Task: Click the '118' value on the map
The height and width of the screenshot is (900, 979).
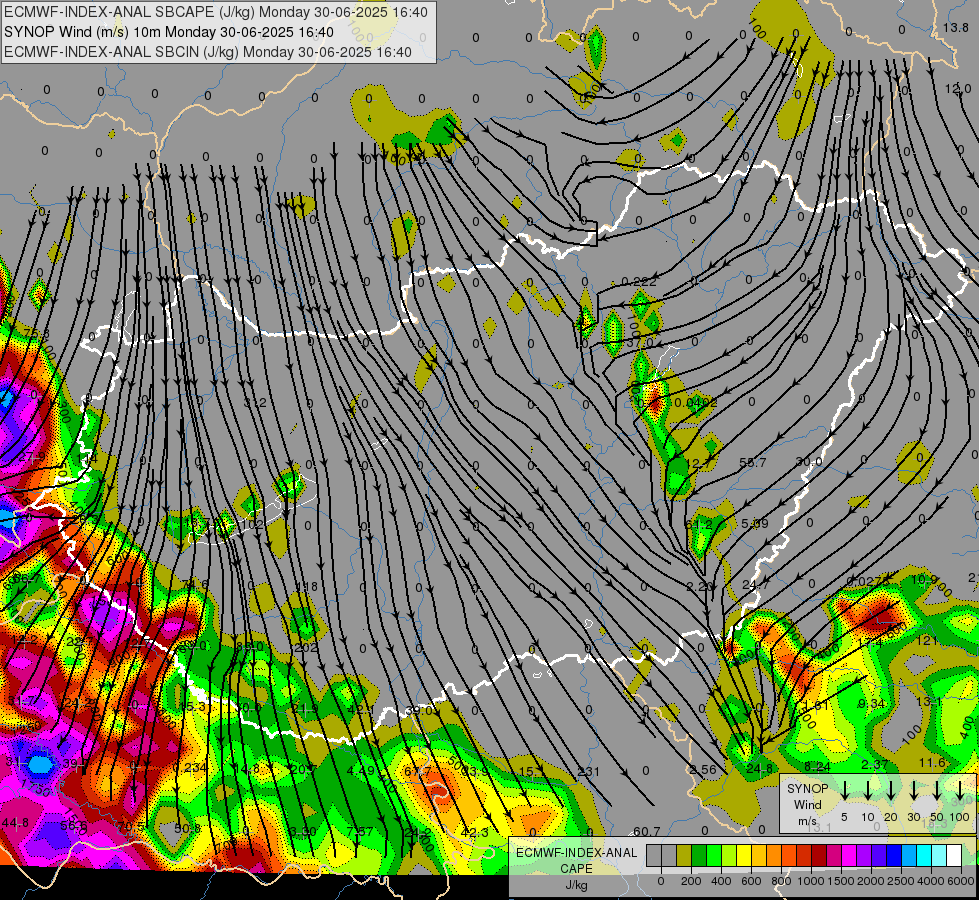Action: coord(307,586)
